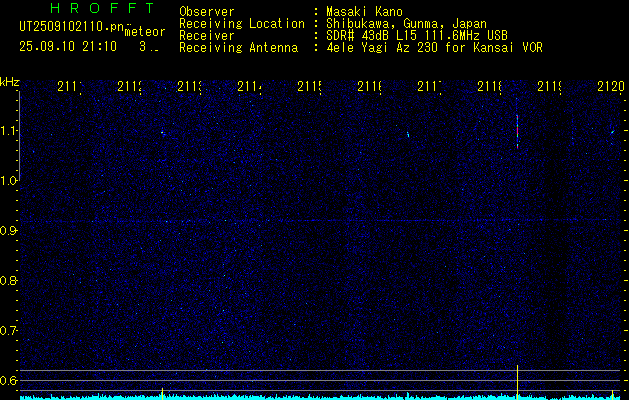Click the 2119 time marker

pyautogui.click(x=549, y=87)
